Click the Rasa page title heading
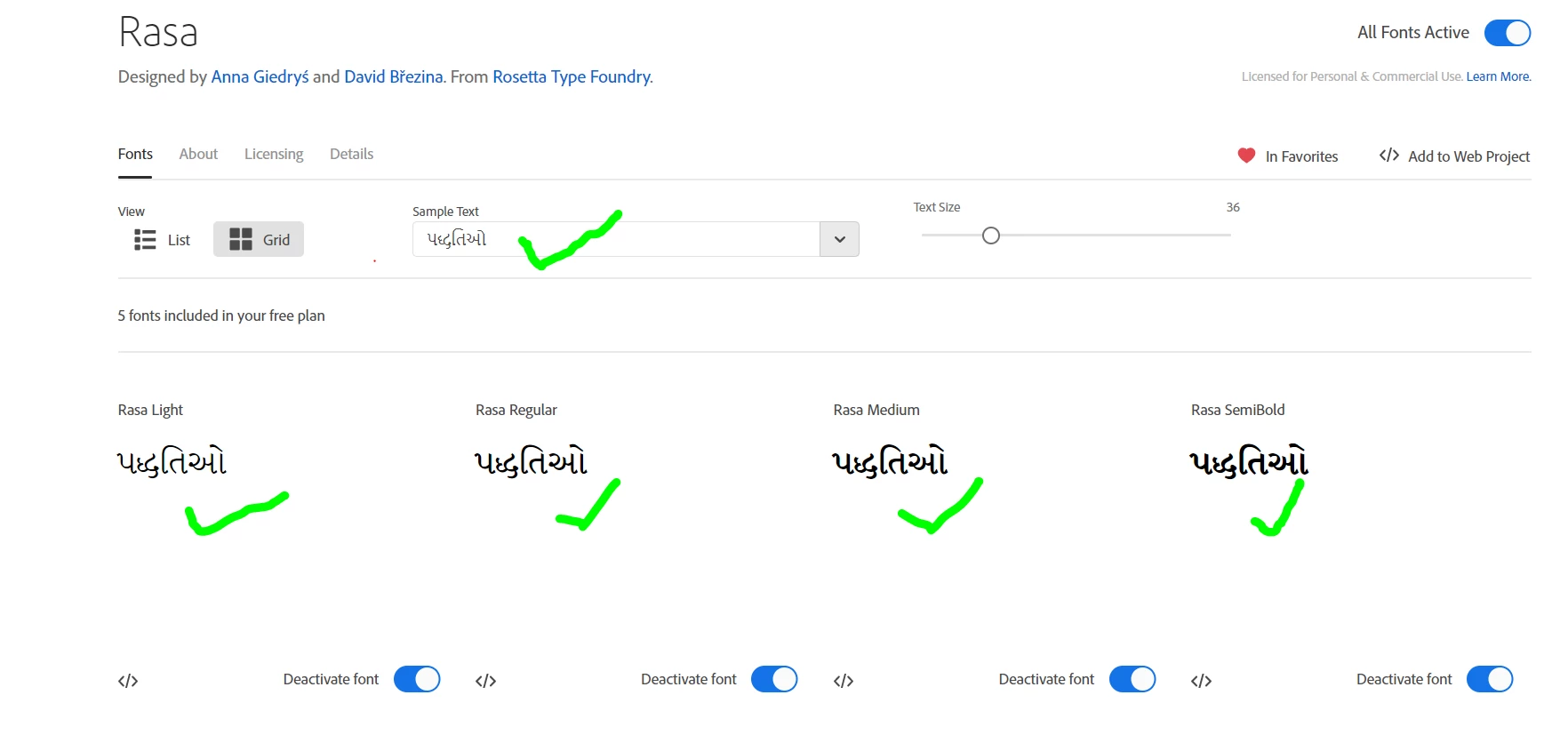The width and height of the screenshot is (1568, 735). click(x=158, y=33)
